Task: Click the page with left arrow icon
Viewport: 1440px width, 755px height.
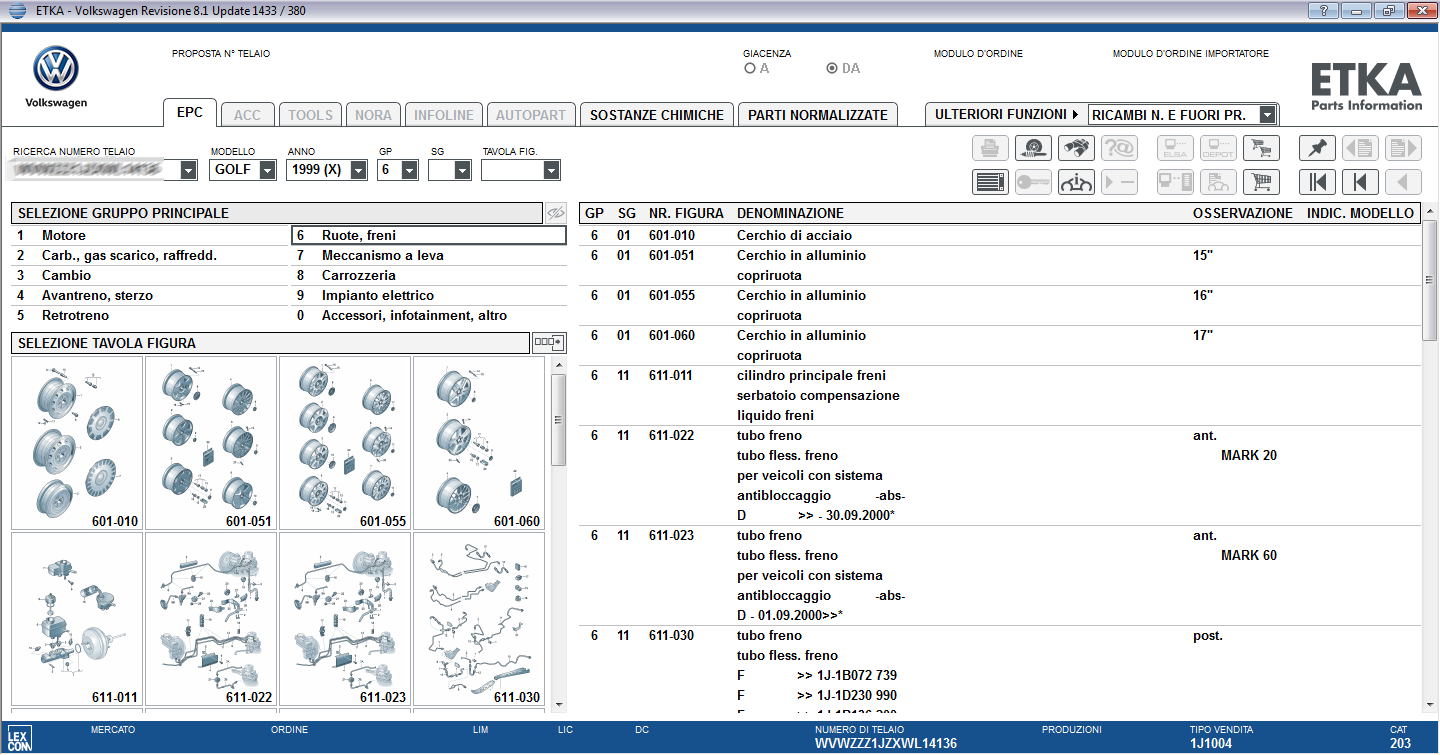Action: 1360,148
